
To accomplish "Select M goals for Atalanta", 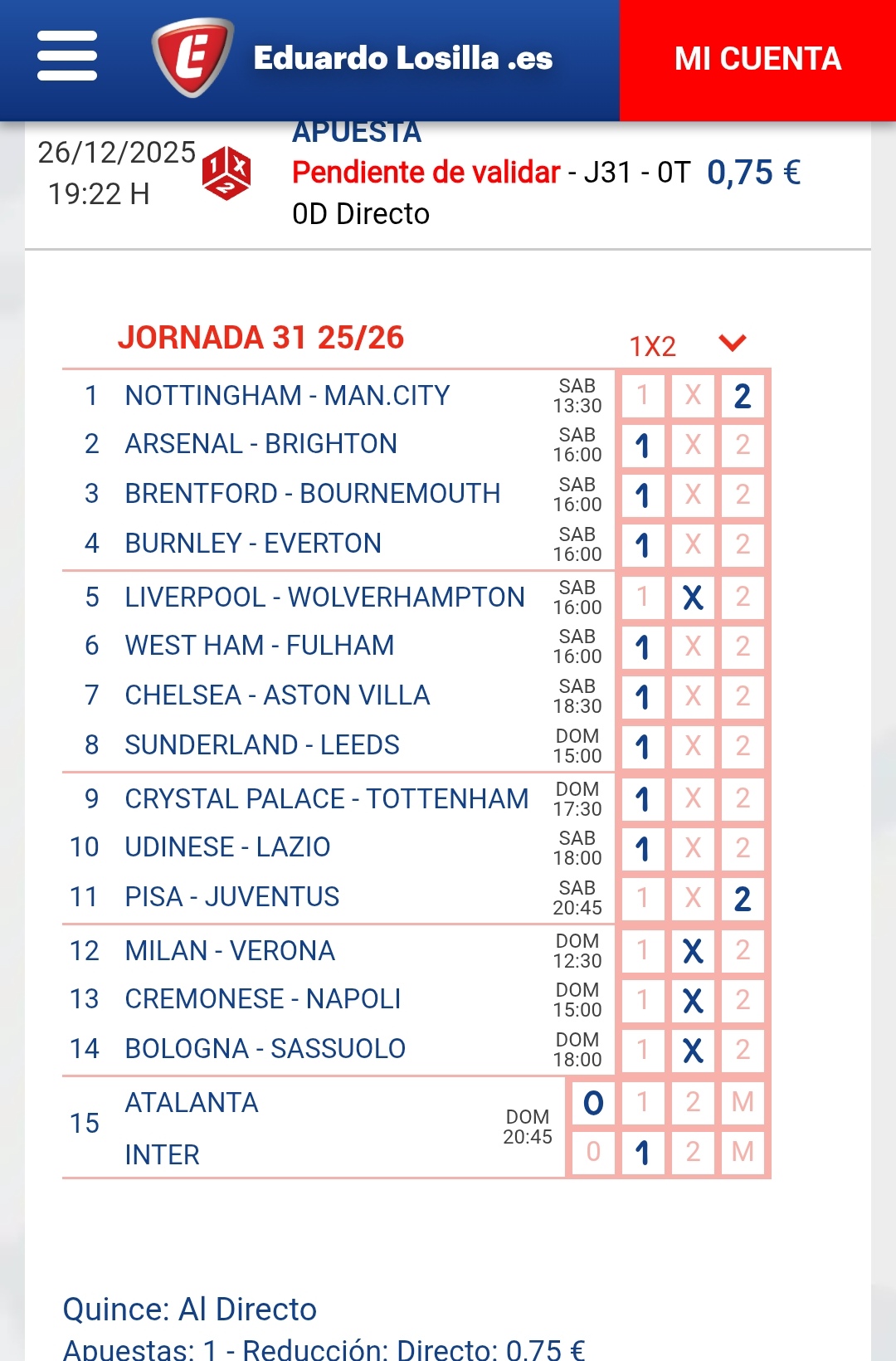I will (x=743, y=1102).
